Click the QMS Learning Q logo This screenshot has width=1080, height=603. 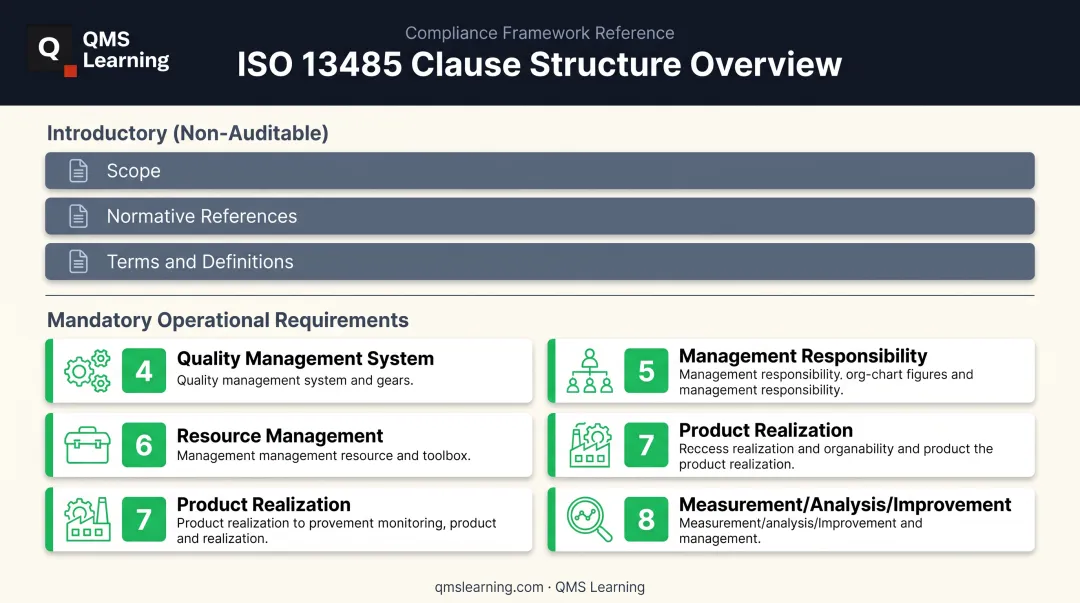point(52,50)
